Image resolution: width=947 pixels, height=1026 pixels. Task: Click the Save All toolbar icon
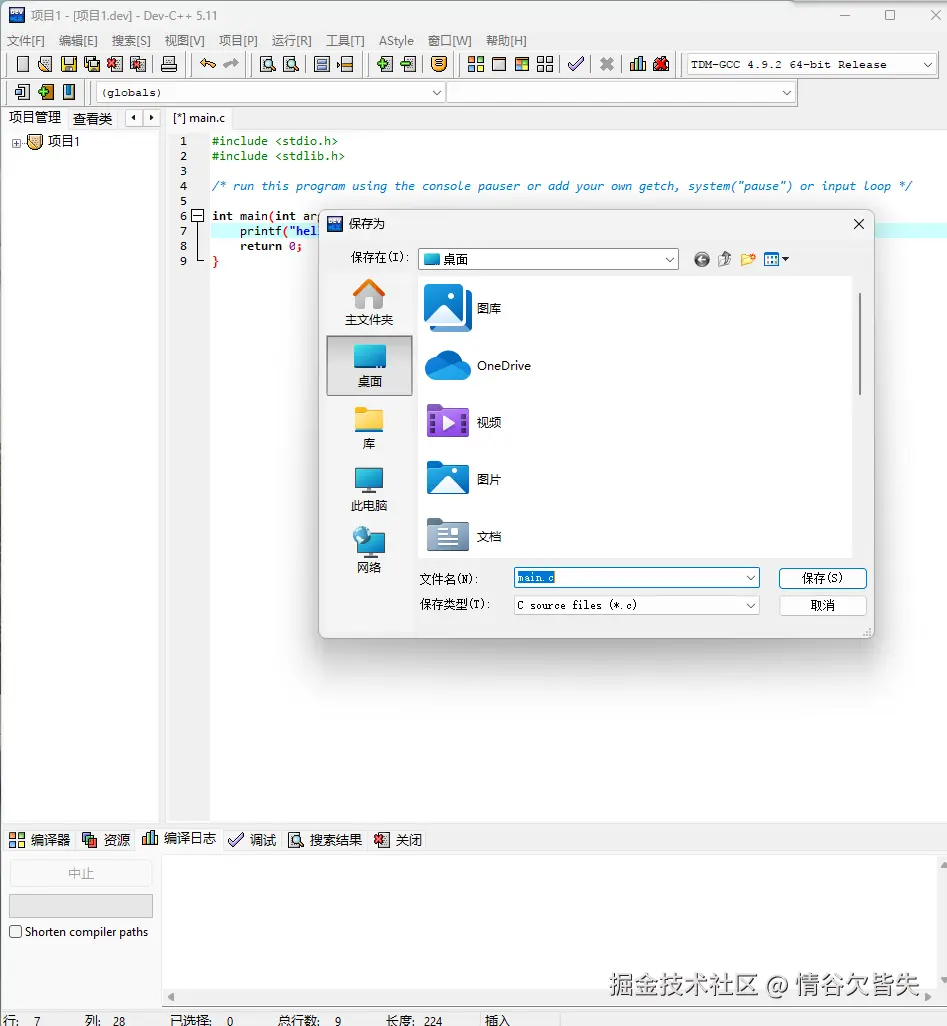coord(92,64)
